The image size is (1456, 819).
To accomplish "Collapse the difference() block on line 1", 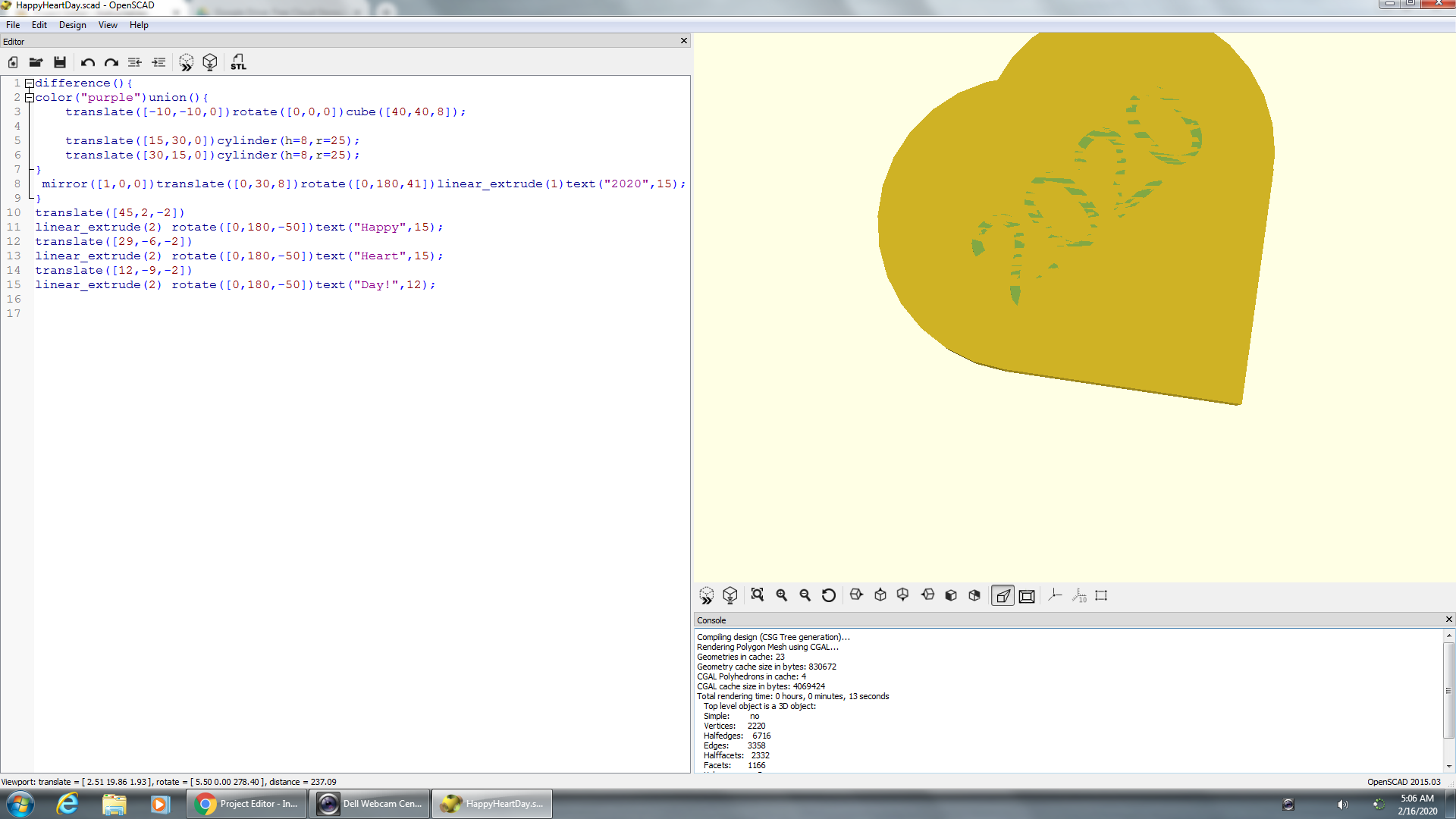I will 29,83.
